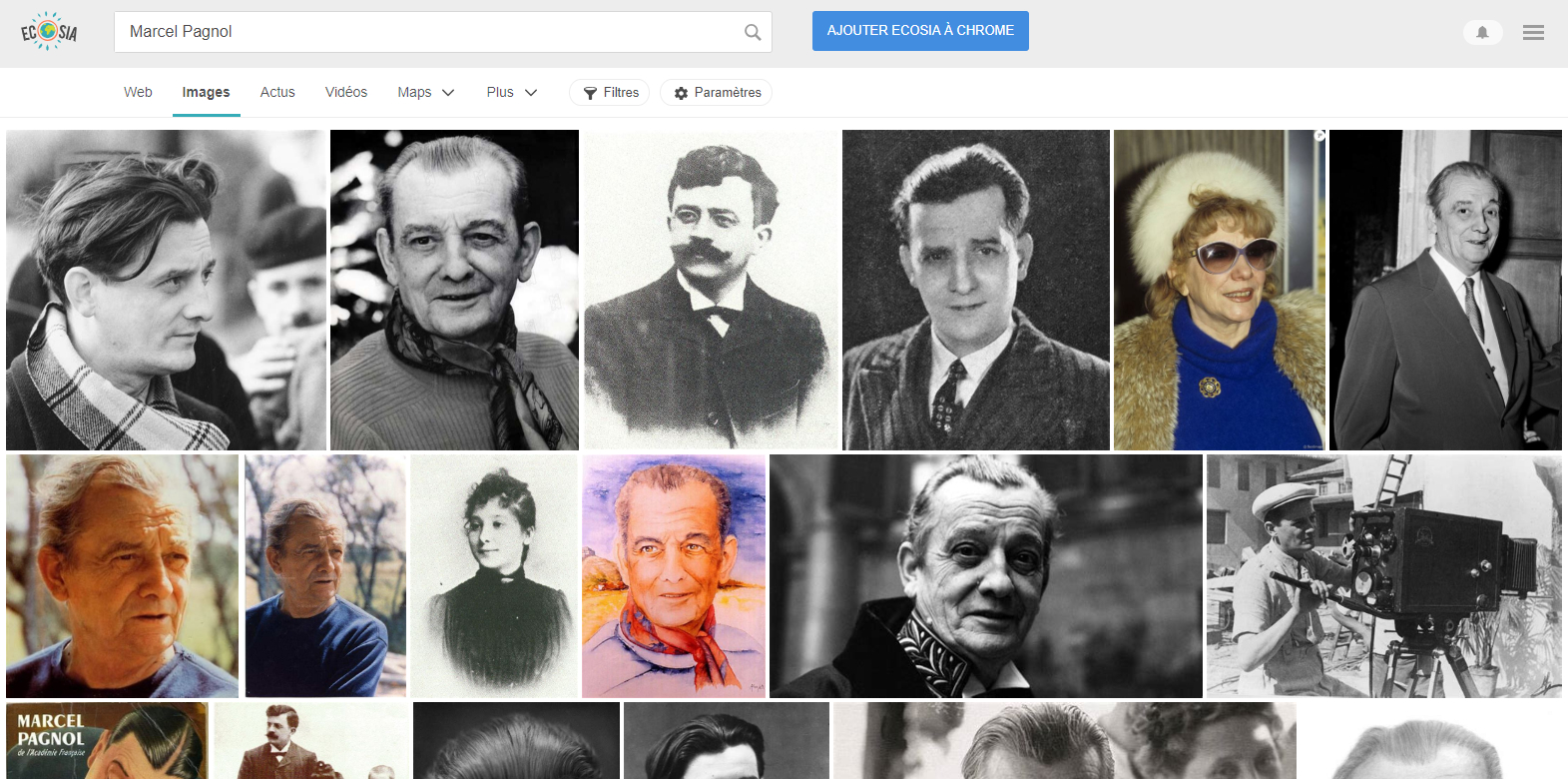Open the sketch of mustached man with bow tie
Image resolution: width=1568 pixels, height=779 pixels.
(710, 290)
